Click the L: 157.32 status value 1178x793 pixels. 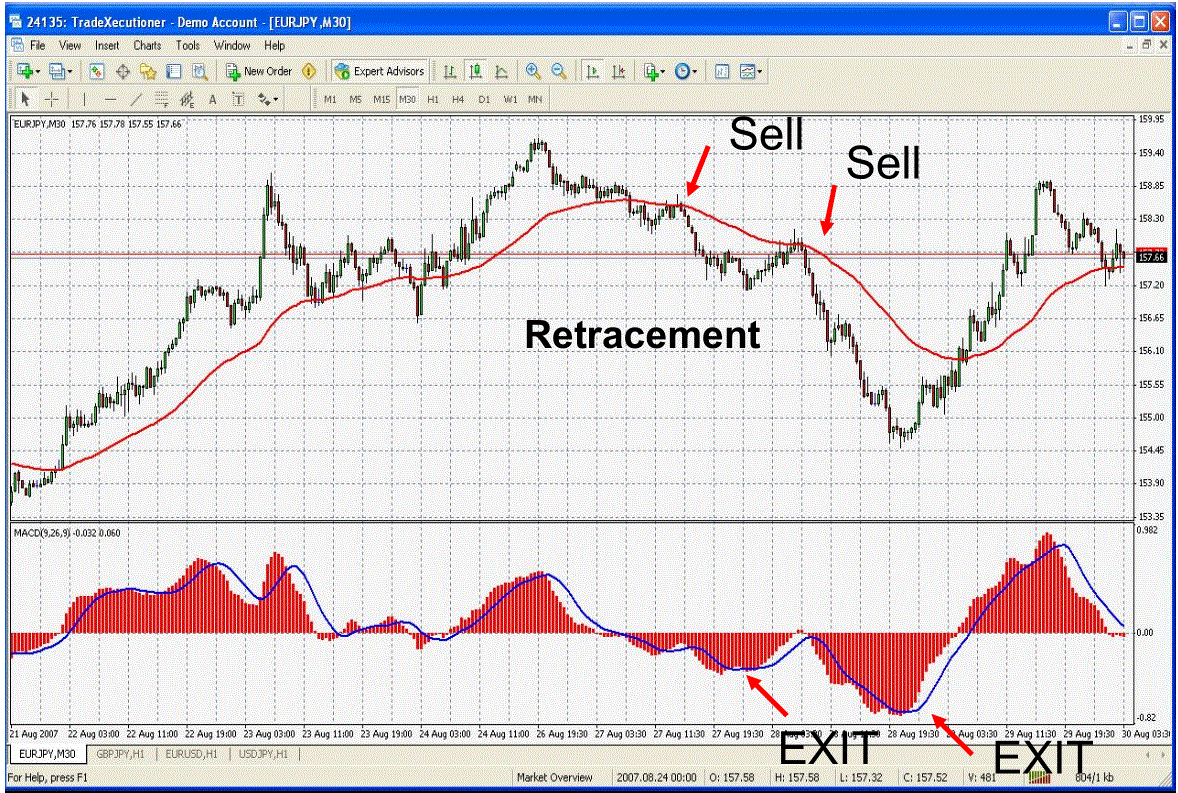tap(861, 777)
